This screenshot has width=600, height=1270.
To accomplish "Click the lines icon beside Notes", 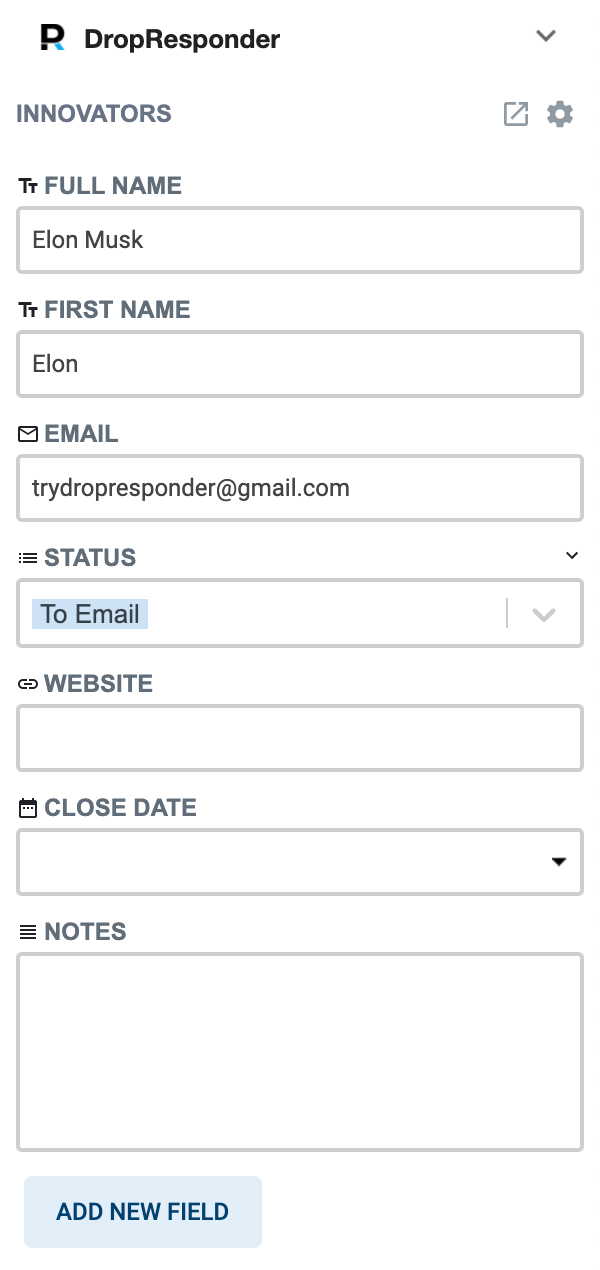I will pyautogui.click(x=28, y=932).
